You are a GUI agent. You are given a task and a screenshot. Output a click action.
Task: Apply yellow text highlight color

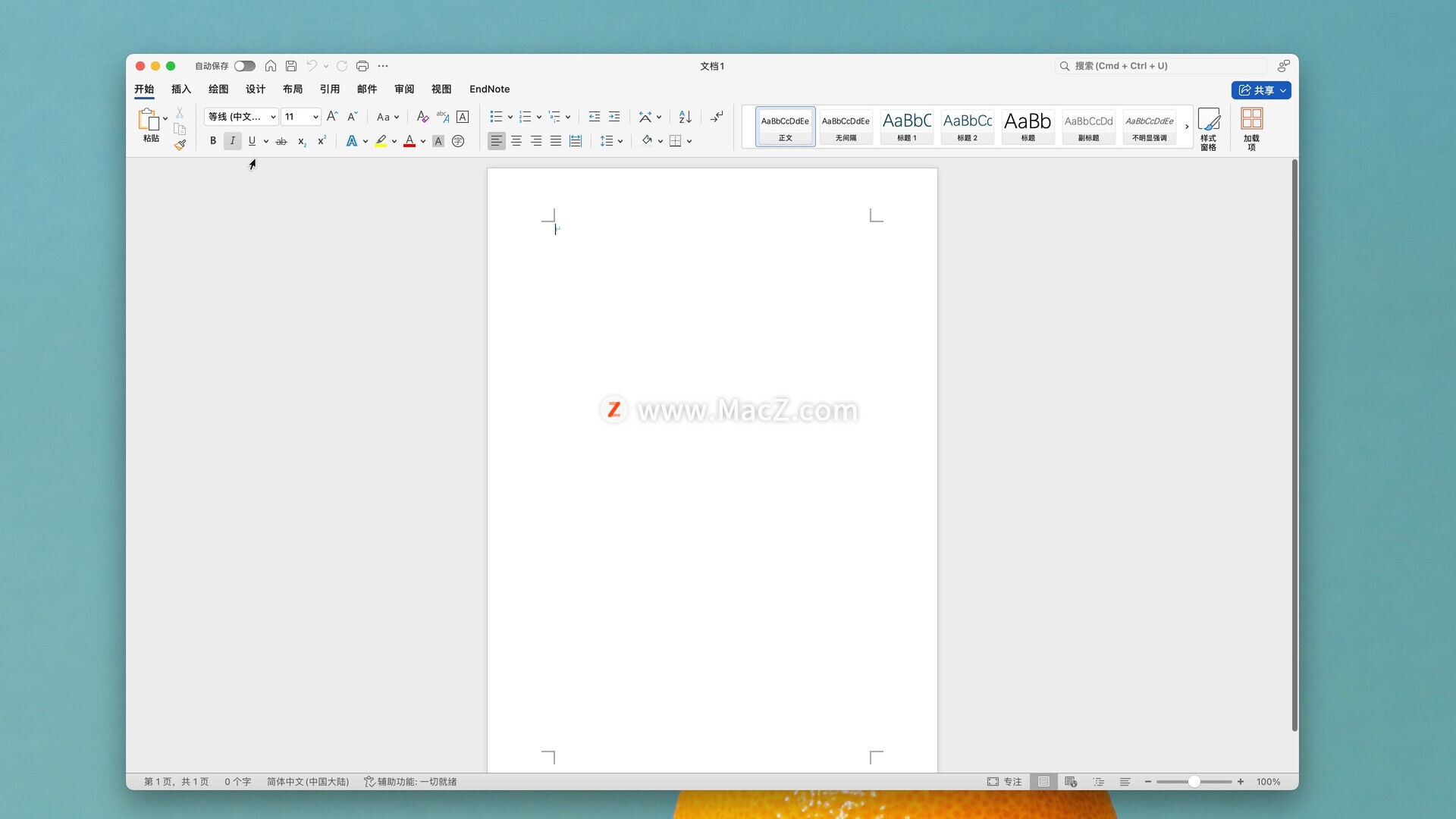pyautogui.click(x=381, y=141)
